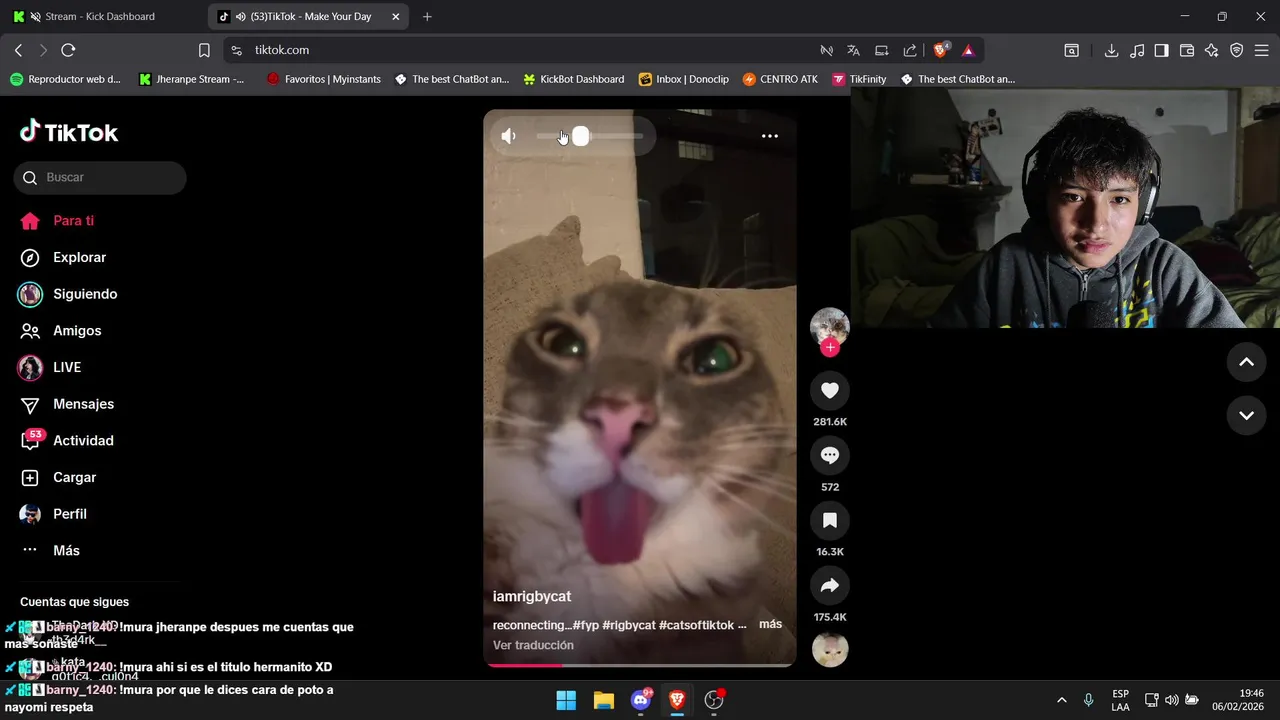Click "Ver traducción" under the caption
This screenshot has width=1280, height=720.
click(533, 645)
